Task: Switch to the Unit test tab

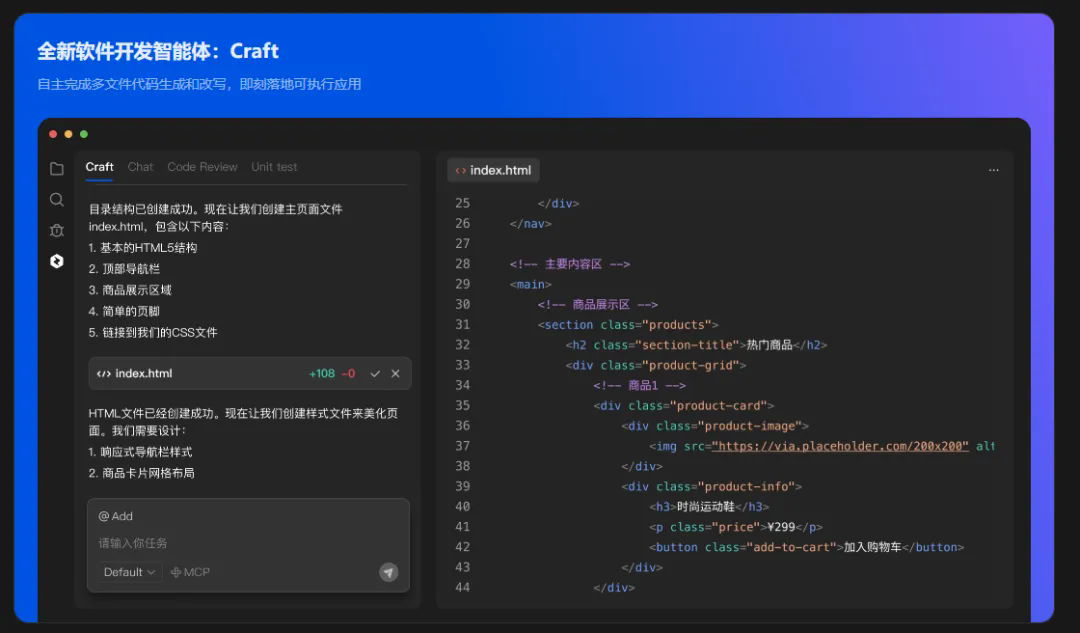Action: (x=273, y=166)
